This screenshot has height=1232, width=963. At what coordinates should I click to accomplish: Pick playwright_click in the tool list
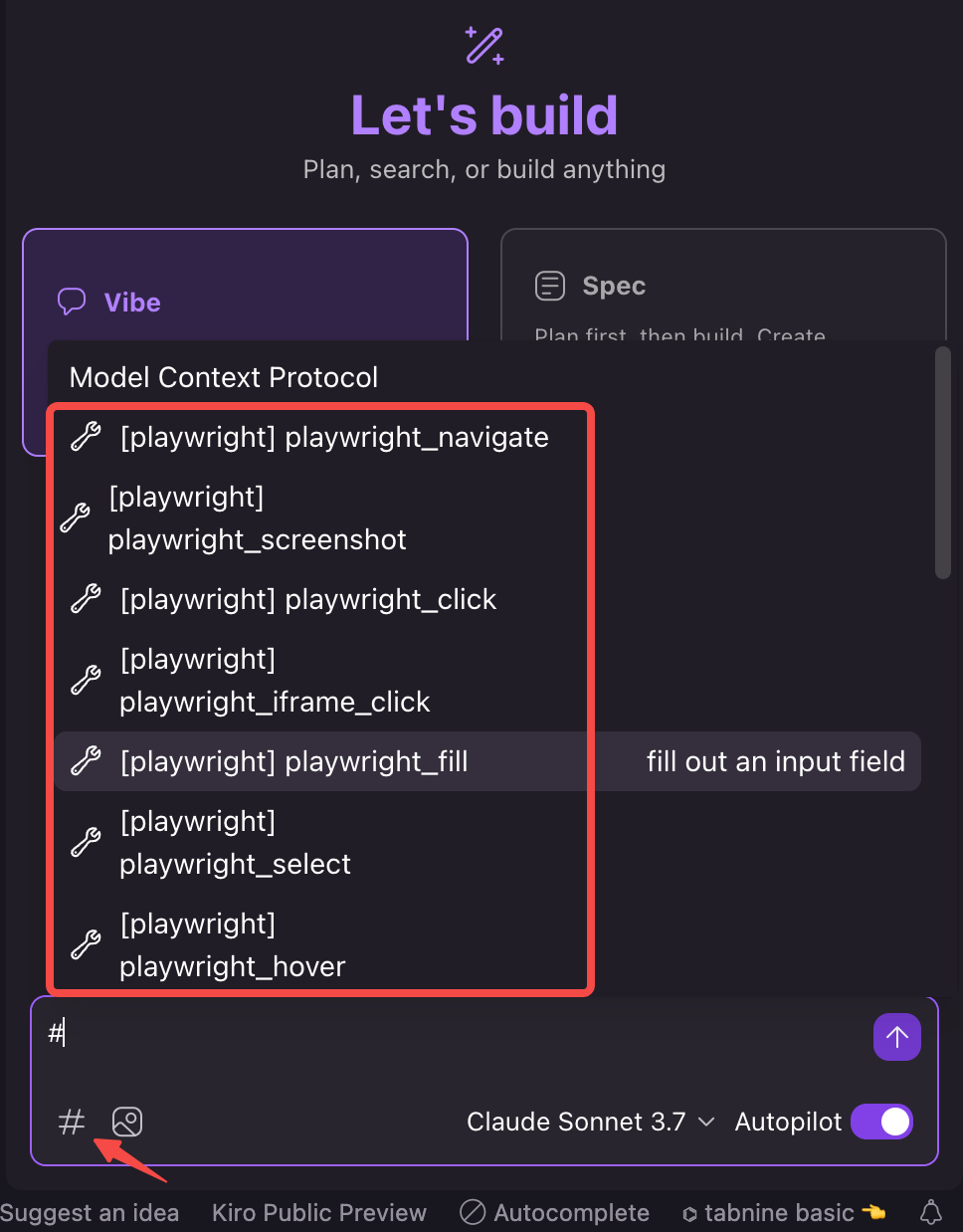308,599
